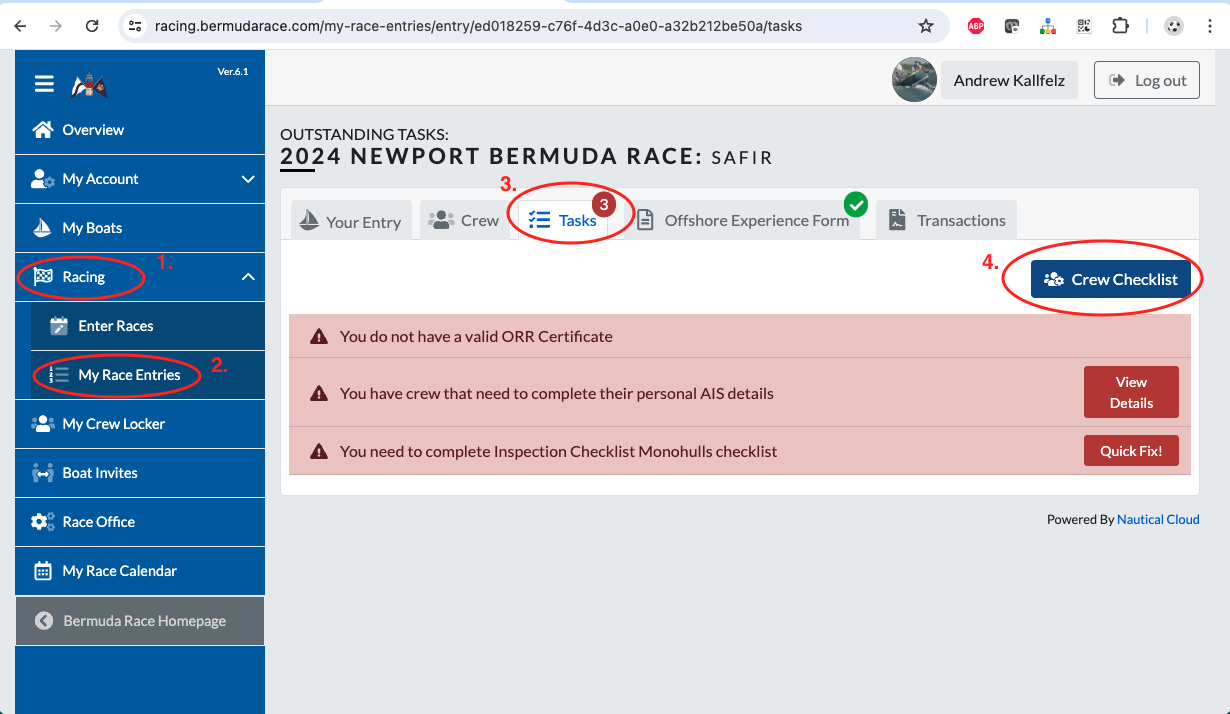Click the Log out button
Viewport: 1230px width, 714px height.
click(1147, 80)
